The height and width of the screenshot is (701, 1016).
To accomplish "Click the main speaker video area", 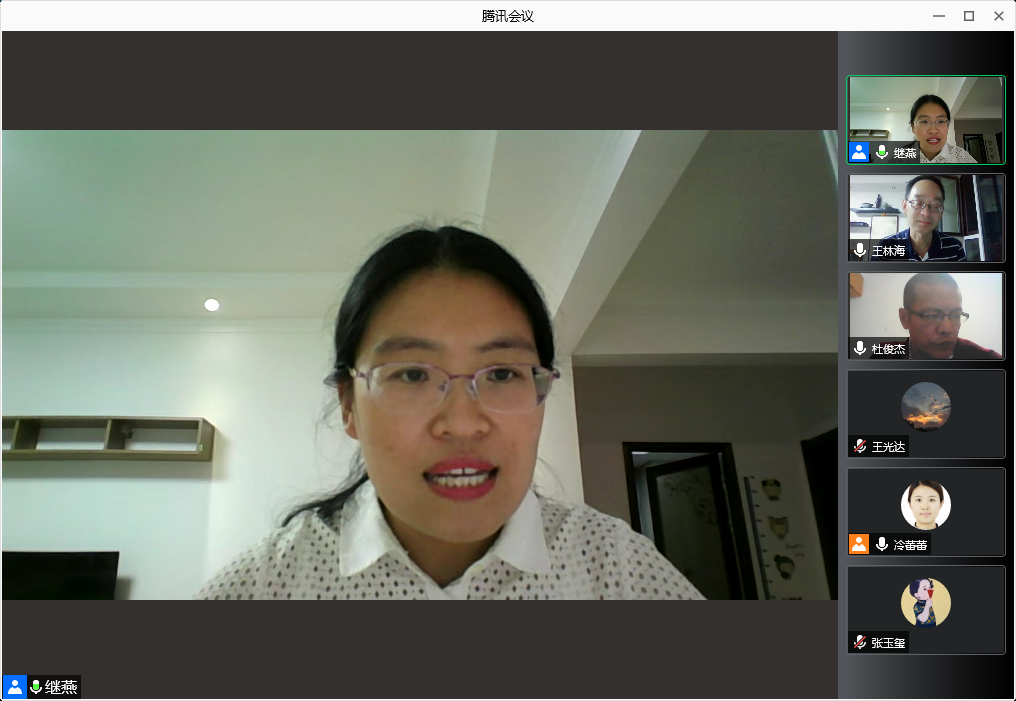I will [x=420, y=365].
